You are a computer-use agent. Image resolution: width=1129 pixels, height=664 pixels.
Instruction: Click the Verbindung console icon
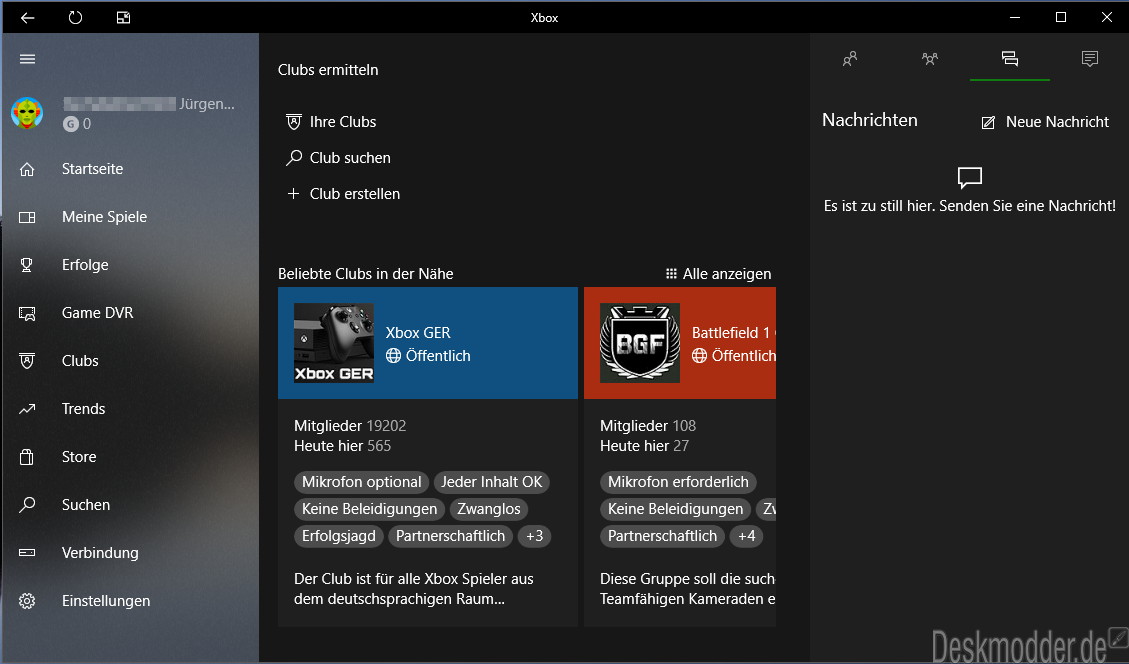pyautogui.click(x=27, y=553)
